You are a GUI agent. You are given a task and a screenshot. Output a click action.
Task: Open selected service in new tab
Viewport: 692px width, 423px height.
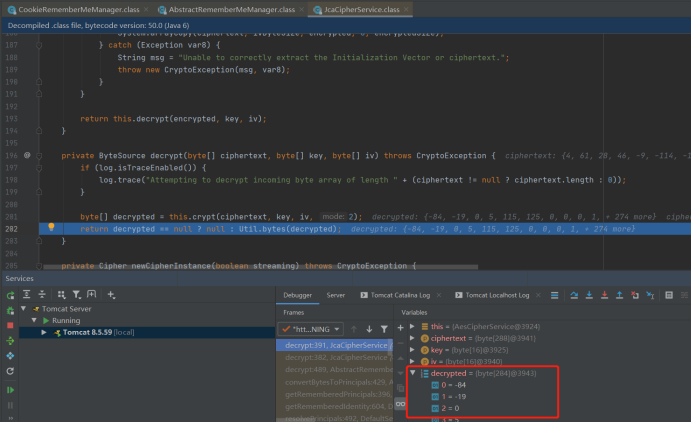(x=91, y=295)
